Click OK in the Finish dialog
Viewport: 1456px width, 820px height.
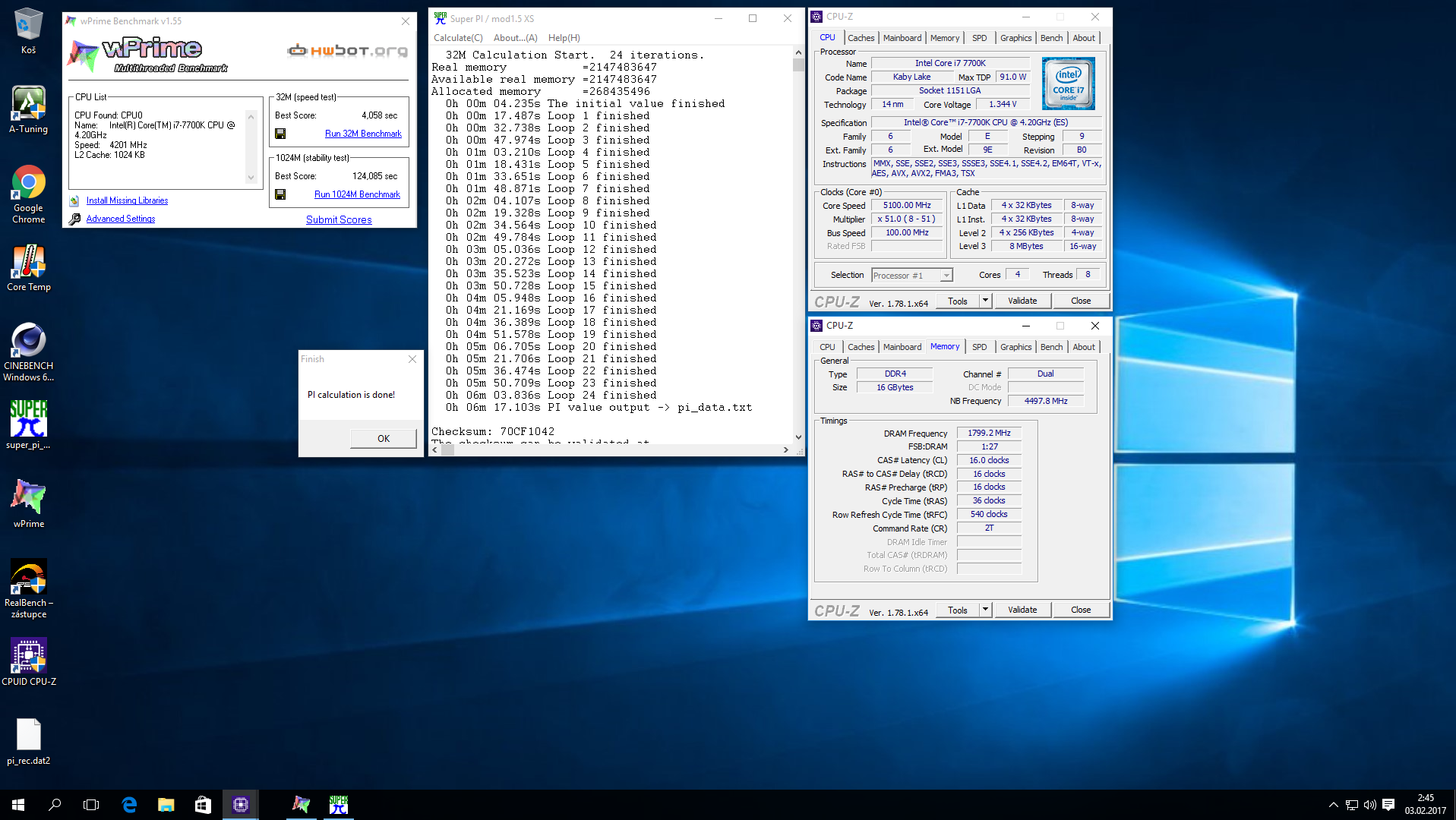tap(384, 439)
